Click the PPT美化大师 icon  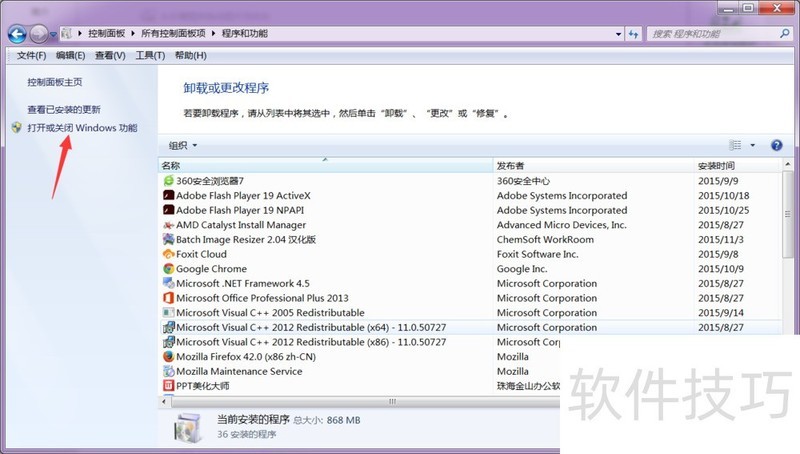click(168, 386)
